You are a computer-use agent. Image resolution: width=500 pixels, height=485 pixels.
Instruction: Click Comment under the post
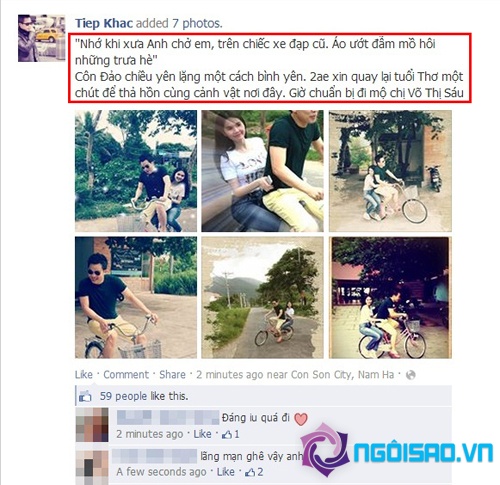coord(126,375)
